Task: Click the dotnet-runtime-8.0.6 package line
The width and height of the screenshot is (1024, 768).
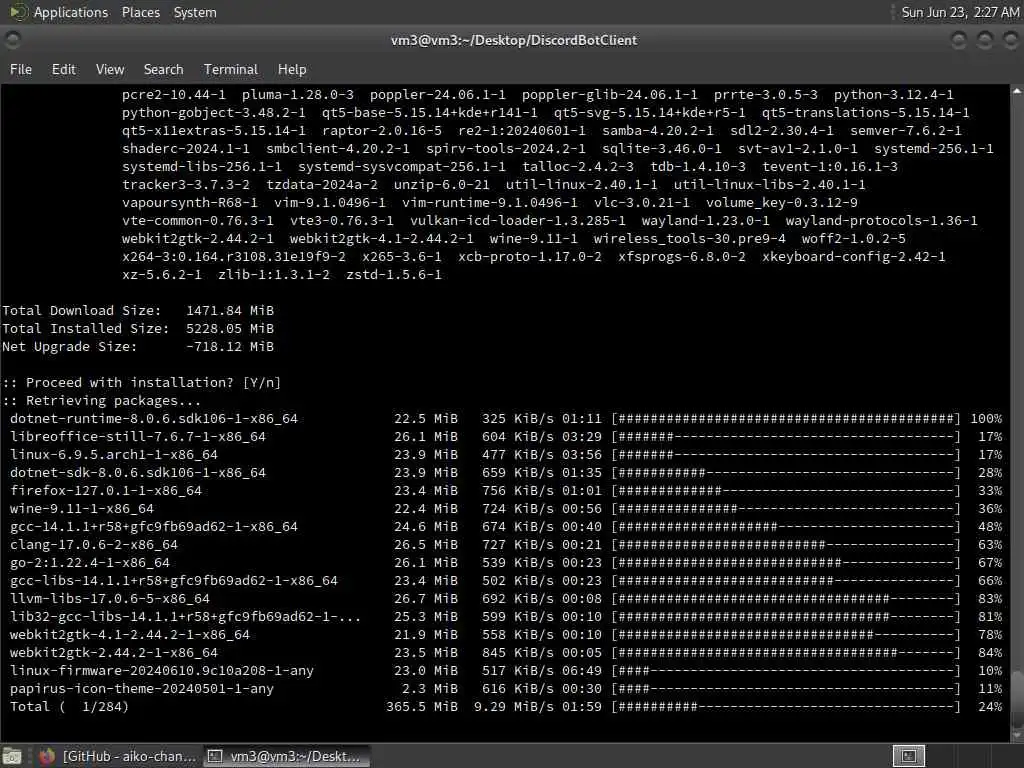Action: [505, 419]
